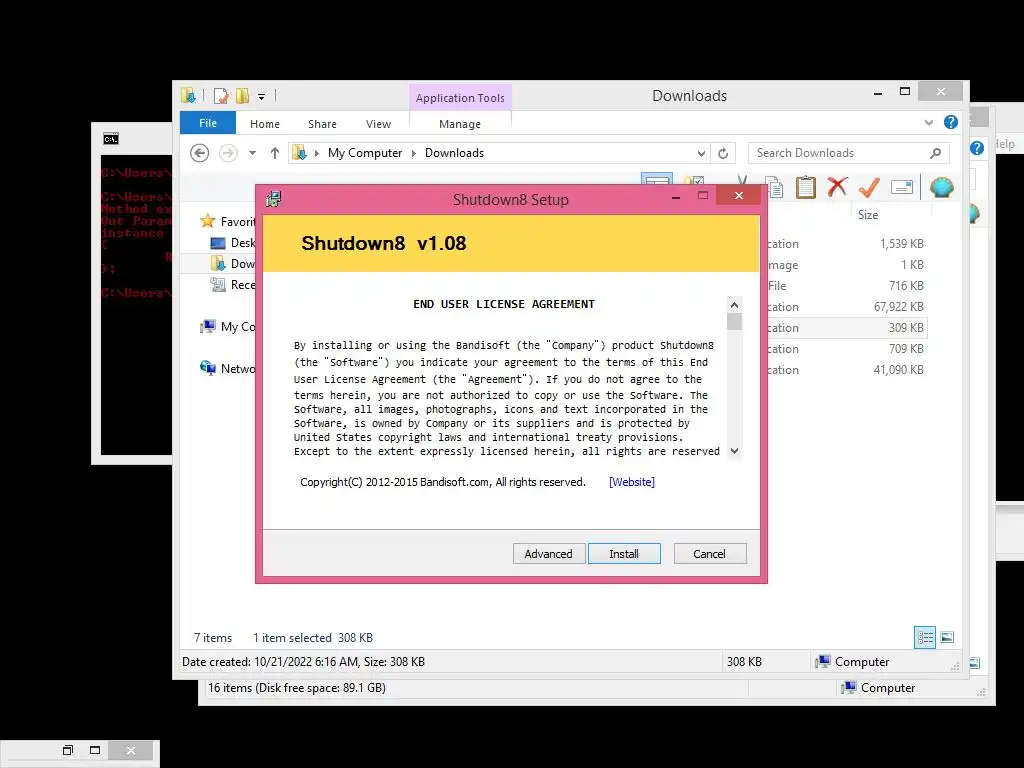This screenshot has width=1024, height=768.
Task: Click the blue shell toolbar icon
Action: pyautogui.click(x=942, y=187)
